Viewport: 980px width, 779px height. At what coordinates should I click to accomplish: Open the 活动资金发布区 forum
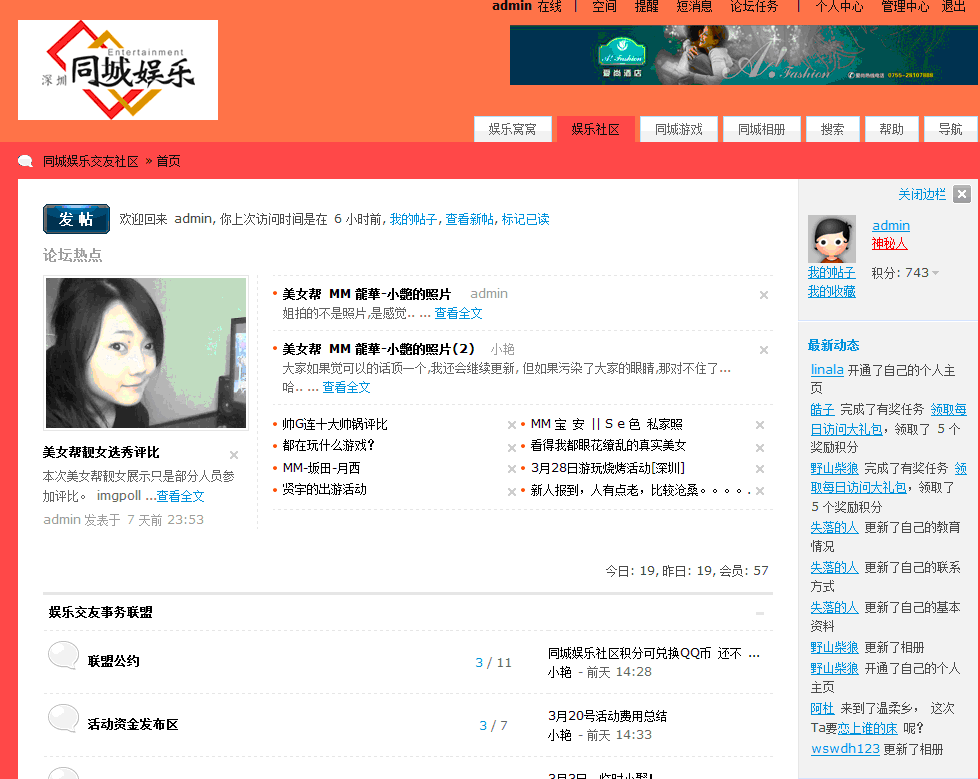133,725
